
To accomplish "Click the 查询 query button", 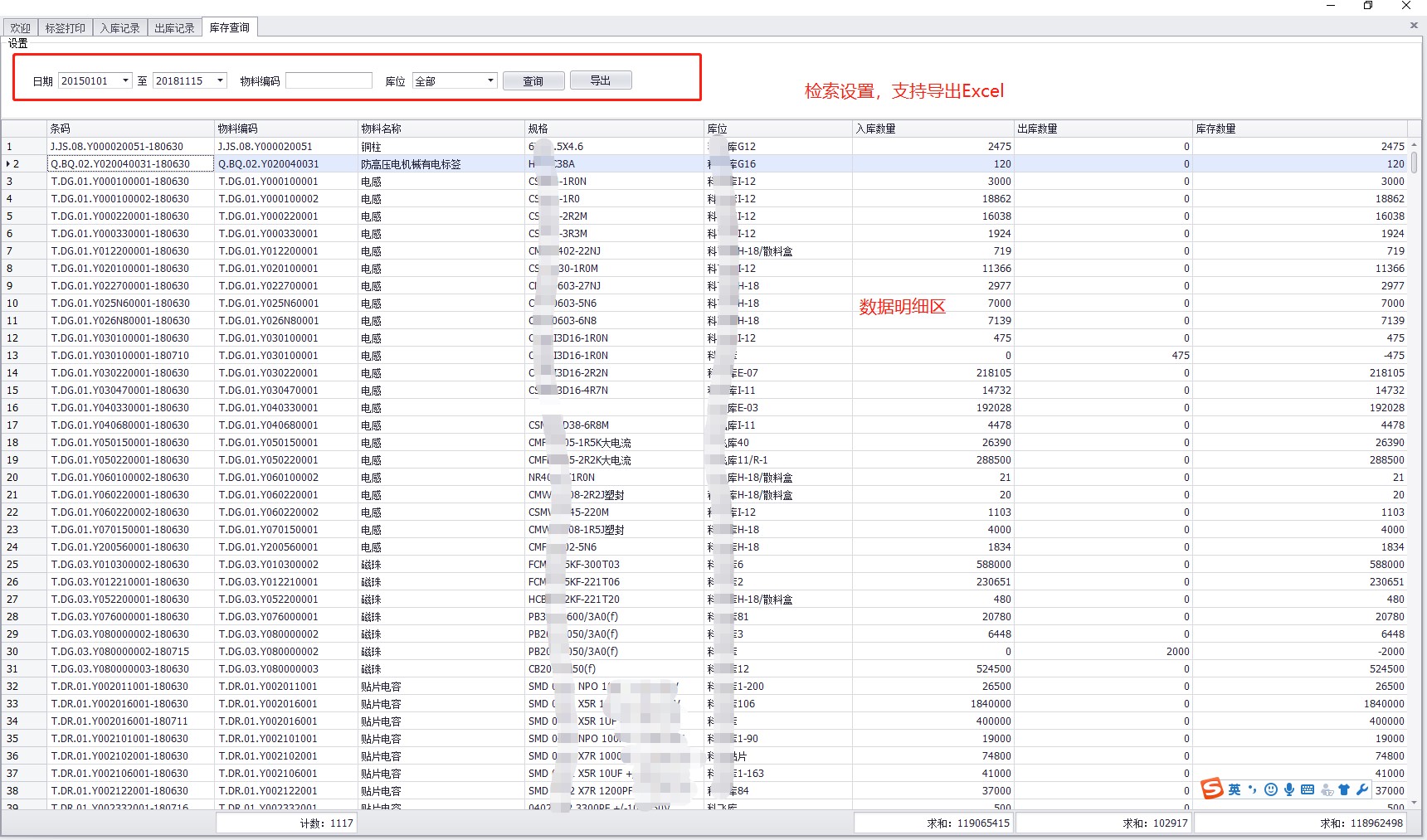I will tap(533, 80).
